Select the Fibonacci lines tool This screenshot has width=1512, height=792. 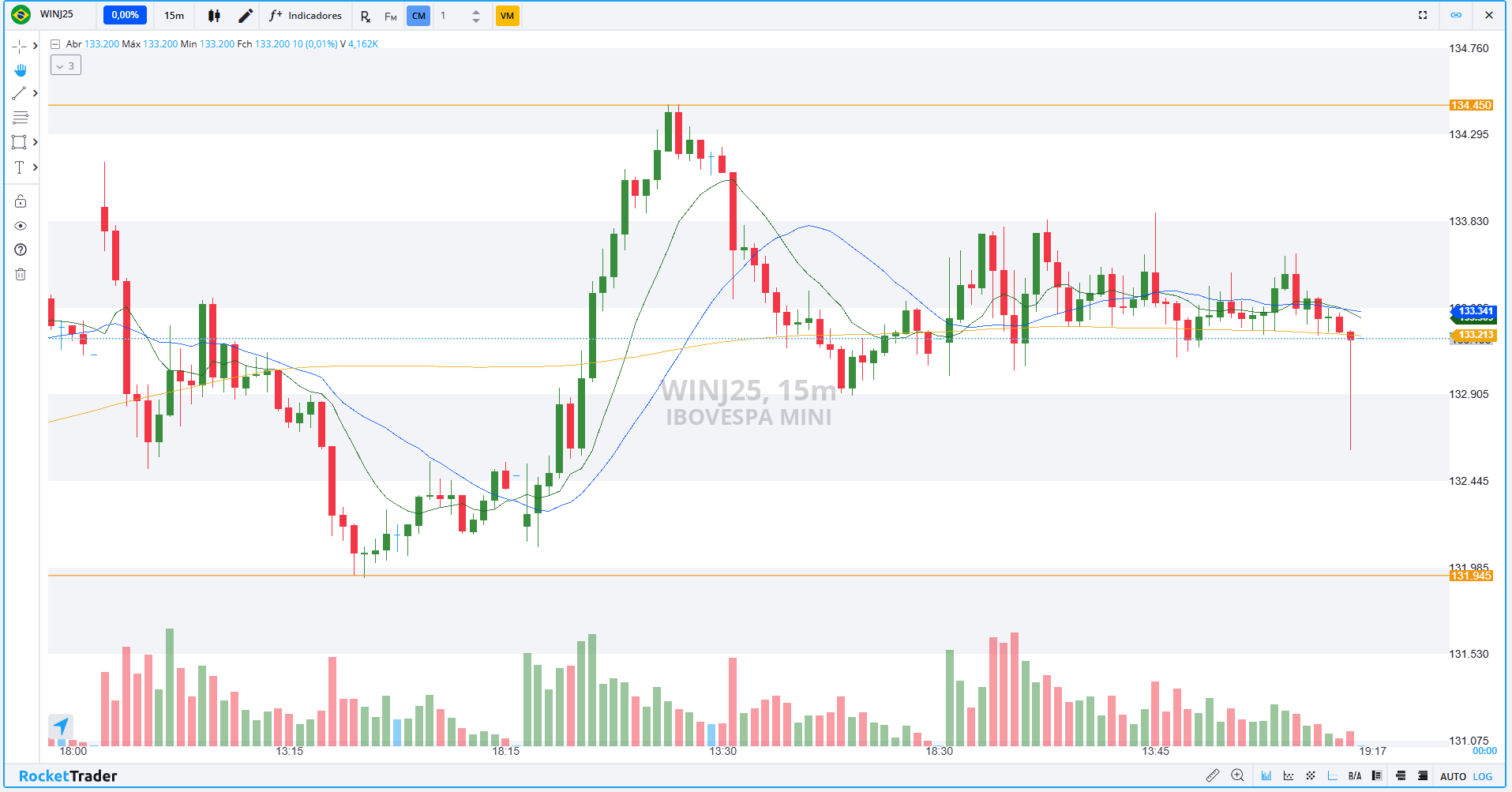[x=21, y=118]
